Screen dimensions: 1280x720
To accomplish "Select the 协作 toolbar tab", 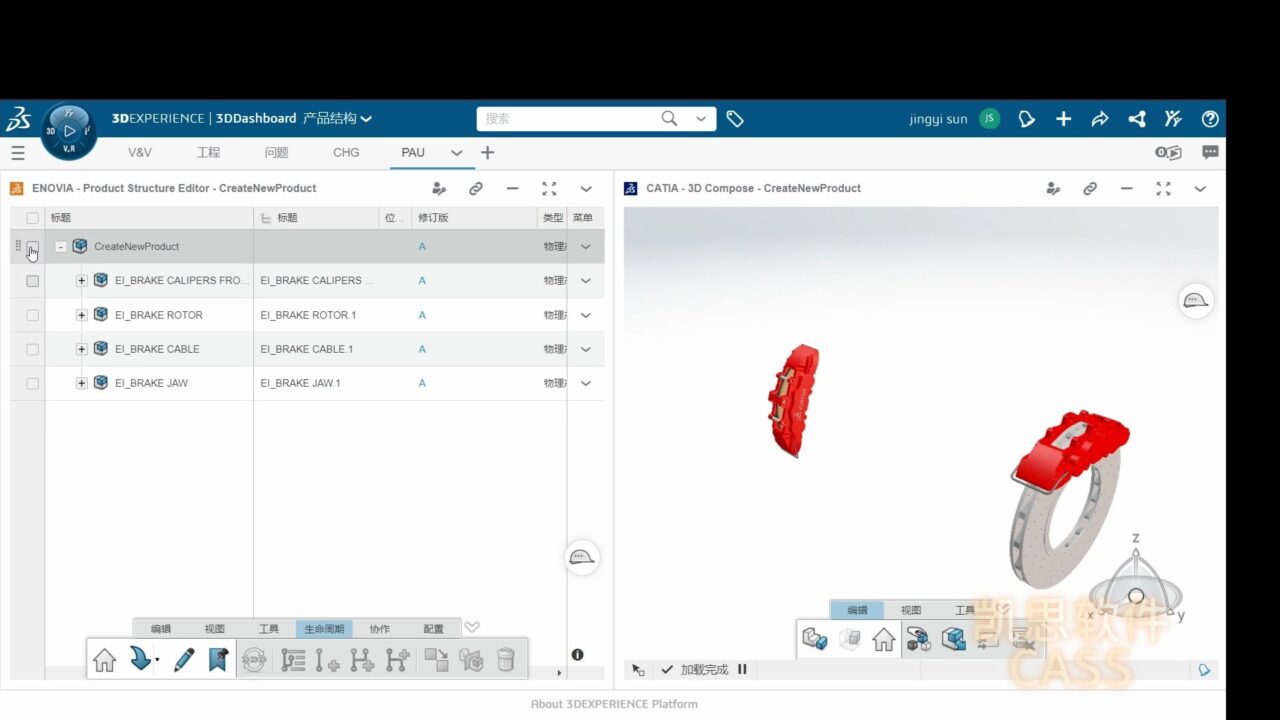I will [379, 629].
